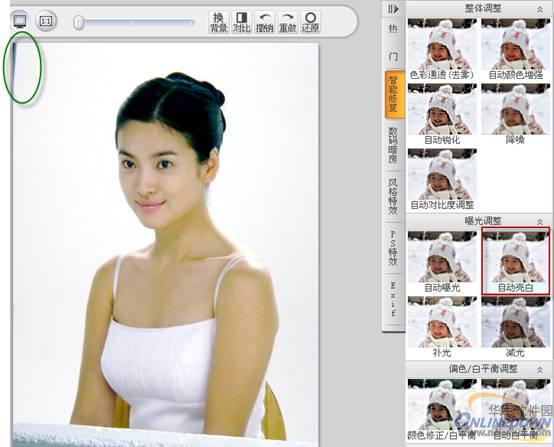Click the 1:1 actual size icon

point(46,21)
